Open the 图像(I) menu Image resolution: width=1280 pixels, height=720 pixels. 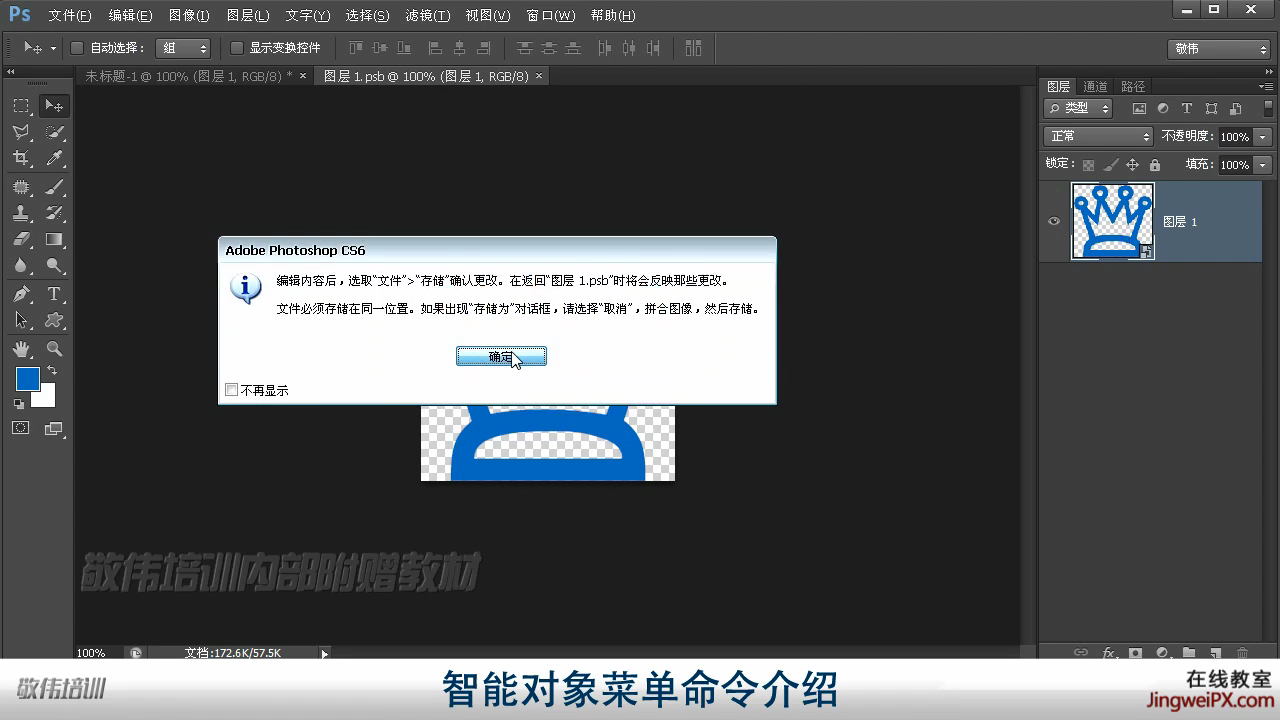[x=189, y=16]
